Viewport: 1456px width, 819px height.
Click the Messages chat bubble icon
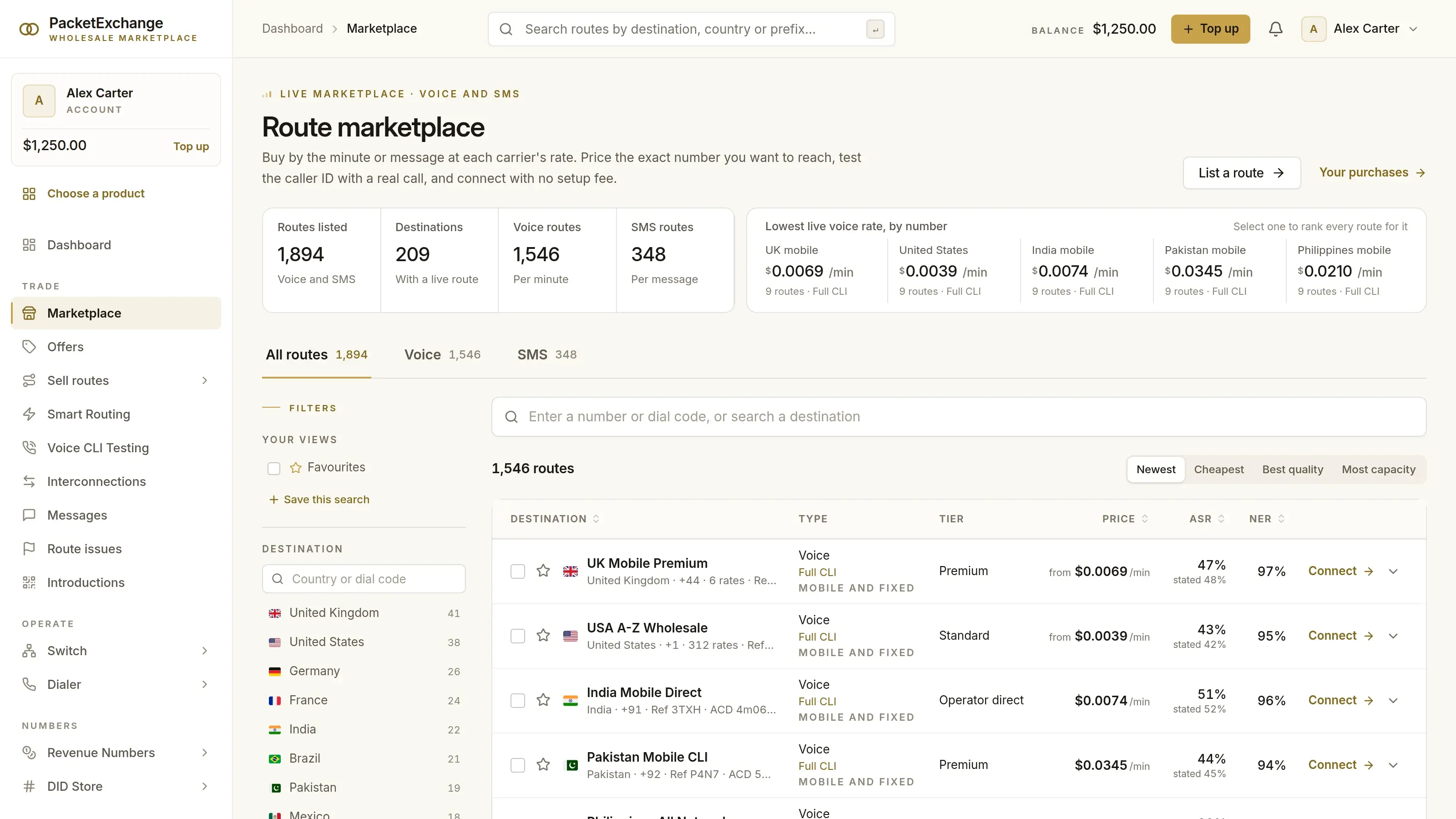(29, 515)
